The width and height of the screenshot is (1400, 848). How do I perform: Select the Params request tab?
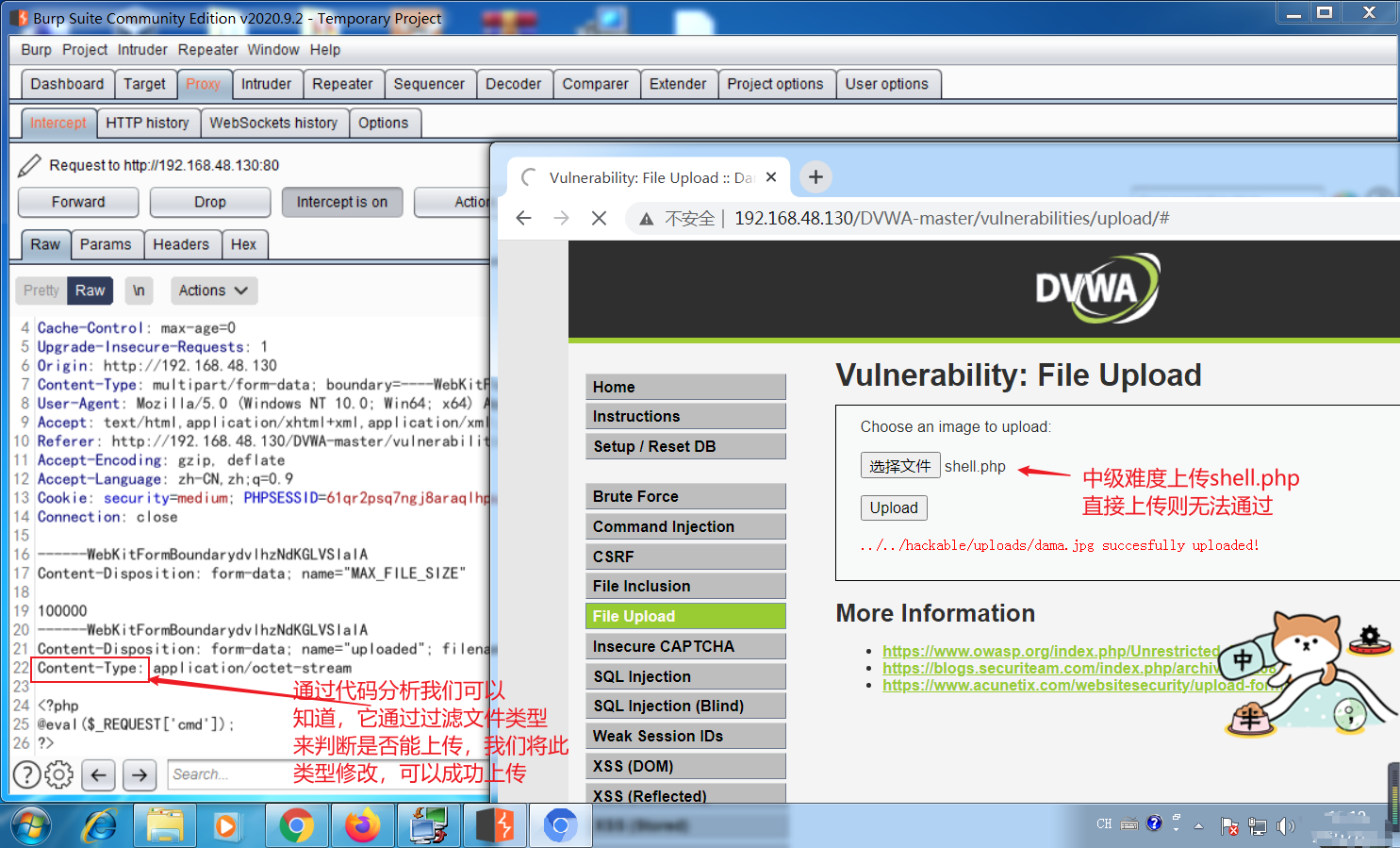click(106, 244)
